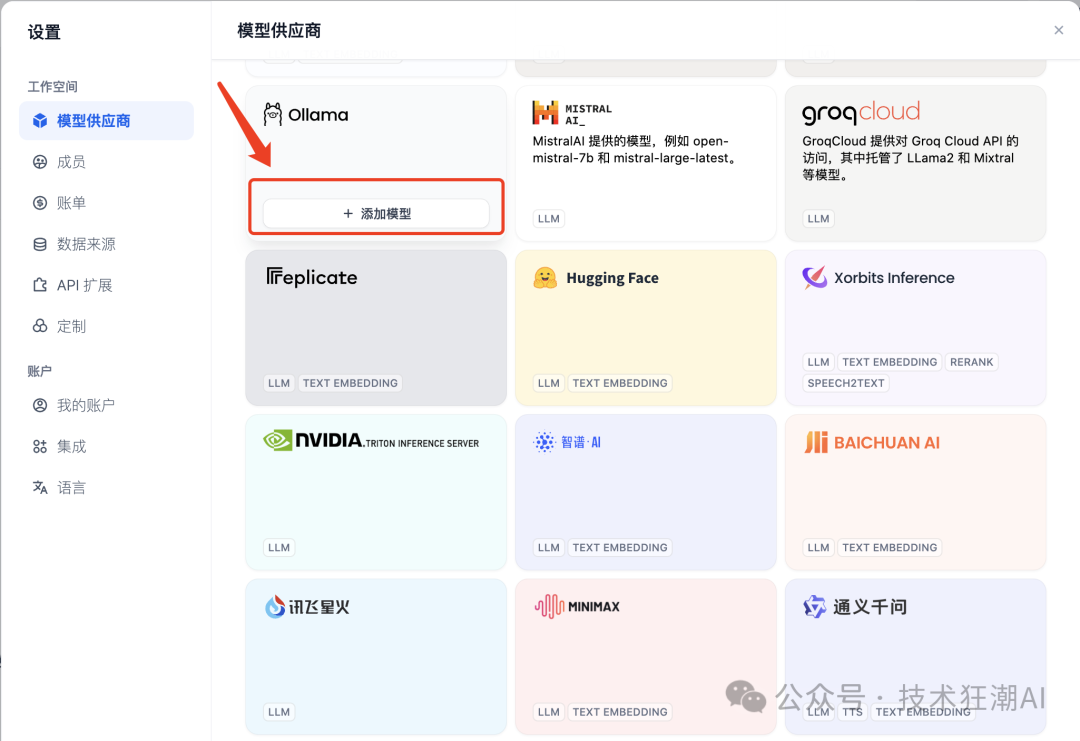Click the My Account profile icon
The width and height of the screenshot is (1080, 741).
(x=40, y=405)
